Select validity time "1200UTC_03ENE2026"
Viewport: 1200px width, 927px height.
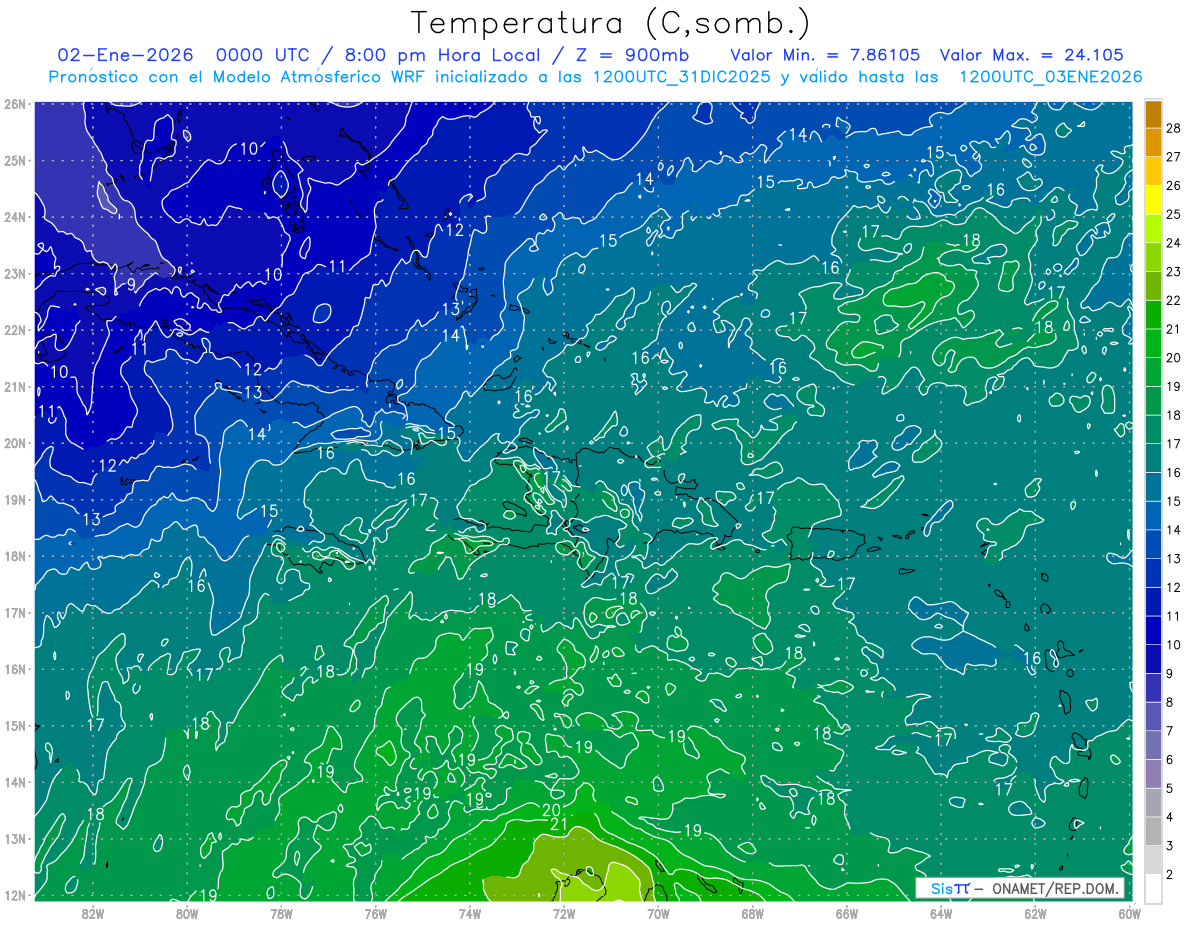point(1050,77)
